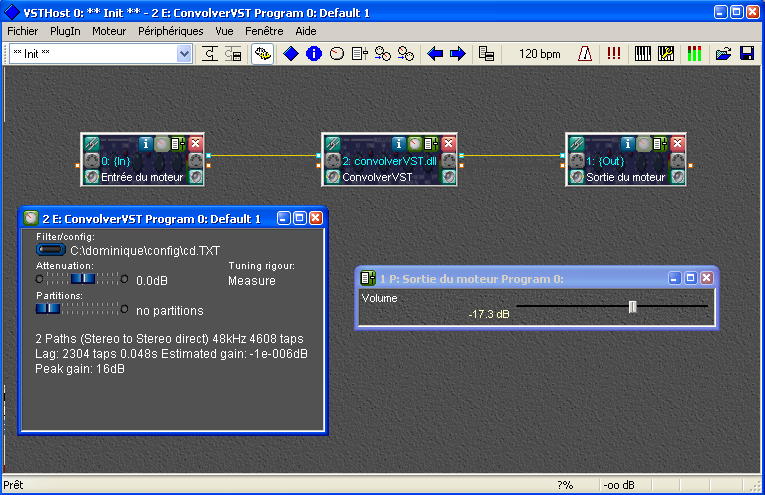Click the Tuning rigour Measure value
The width and height of the screenshot is (765, 495).
point(252,281)
